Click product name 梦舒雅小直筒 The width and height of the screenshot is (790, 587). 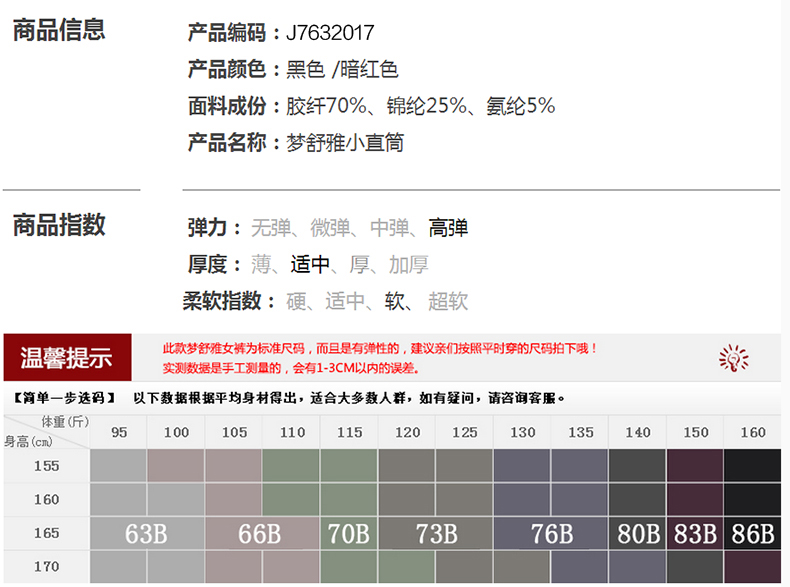(x=345, y=143)
